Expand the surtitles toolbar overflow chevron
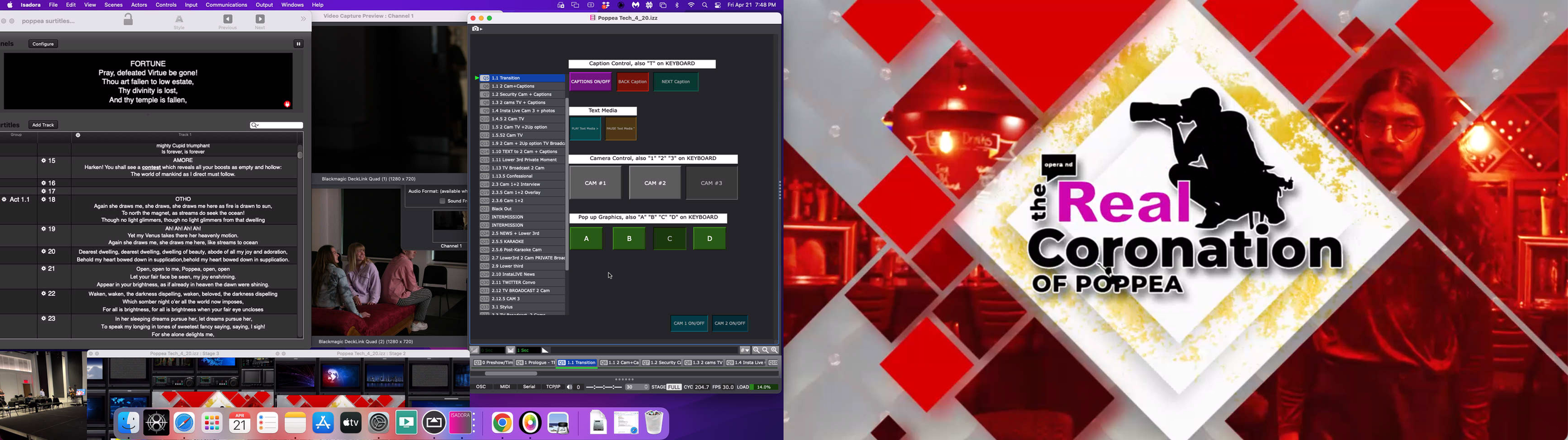 (304, 19)
